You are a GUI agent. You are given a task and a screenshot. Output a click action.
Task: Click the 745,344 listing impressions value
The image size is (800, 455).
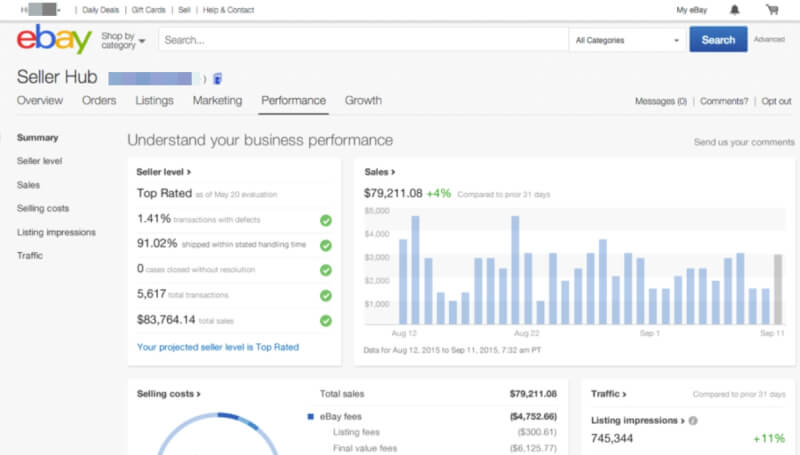point(612,438)
